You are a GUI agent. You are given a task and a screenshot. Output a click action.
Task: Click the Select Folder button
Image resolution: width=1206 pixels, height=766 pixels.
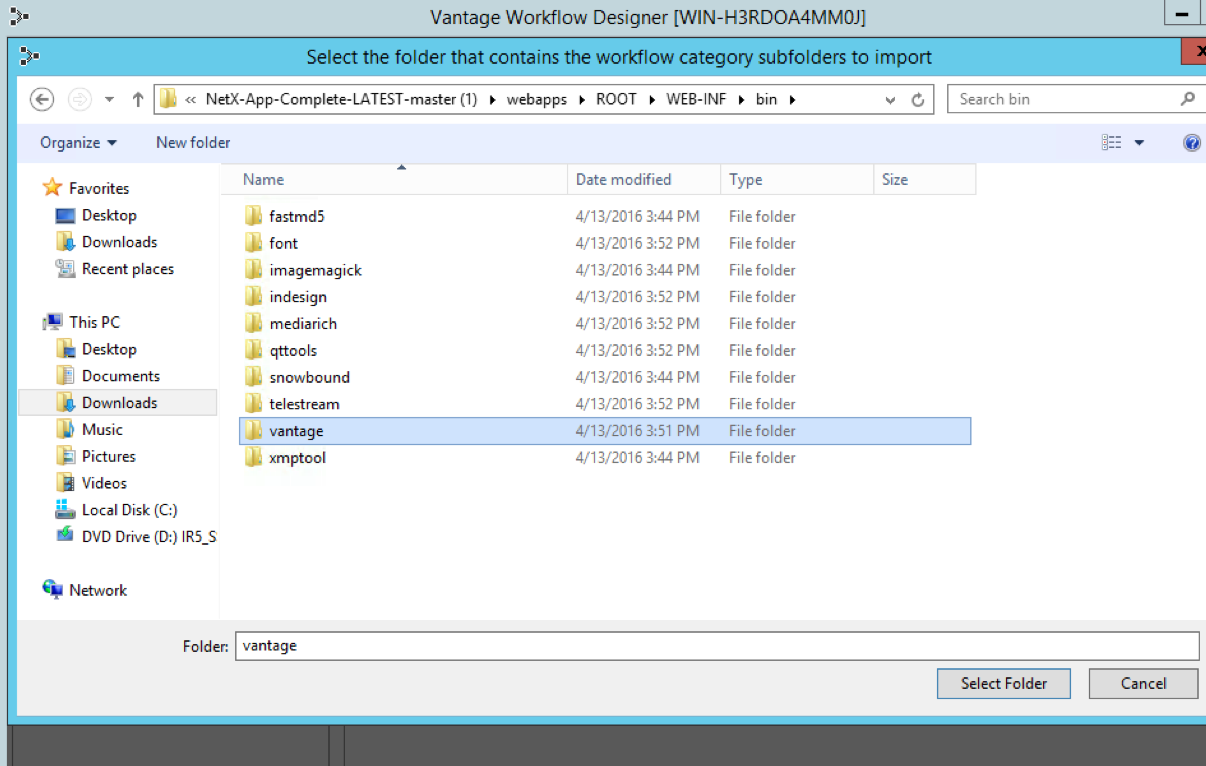point(1004,684)
